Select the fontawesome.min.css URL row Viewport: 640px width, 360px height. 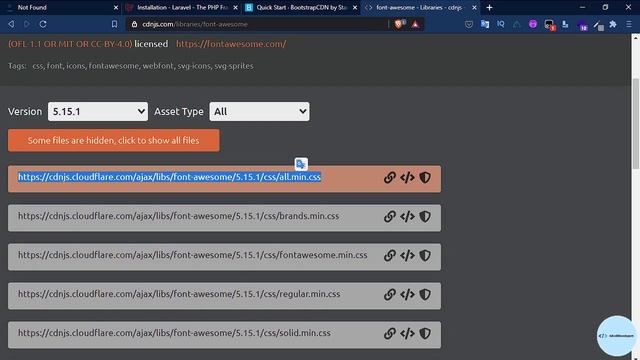coord(224,257)
